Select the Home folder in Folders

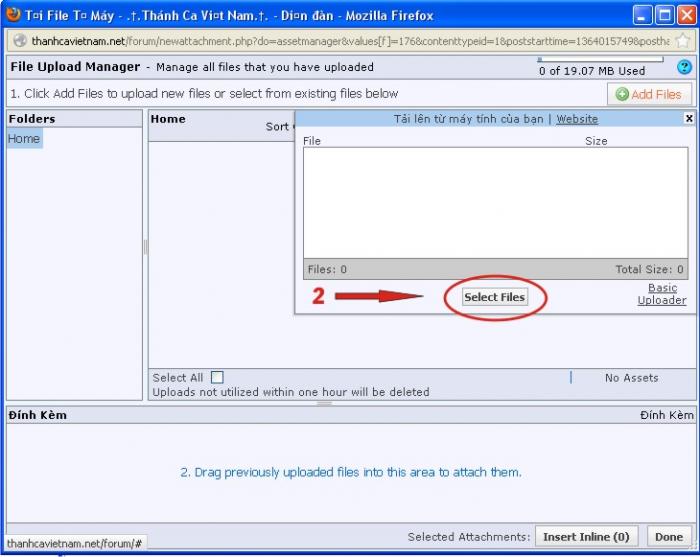[24, 139]
